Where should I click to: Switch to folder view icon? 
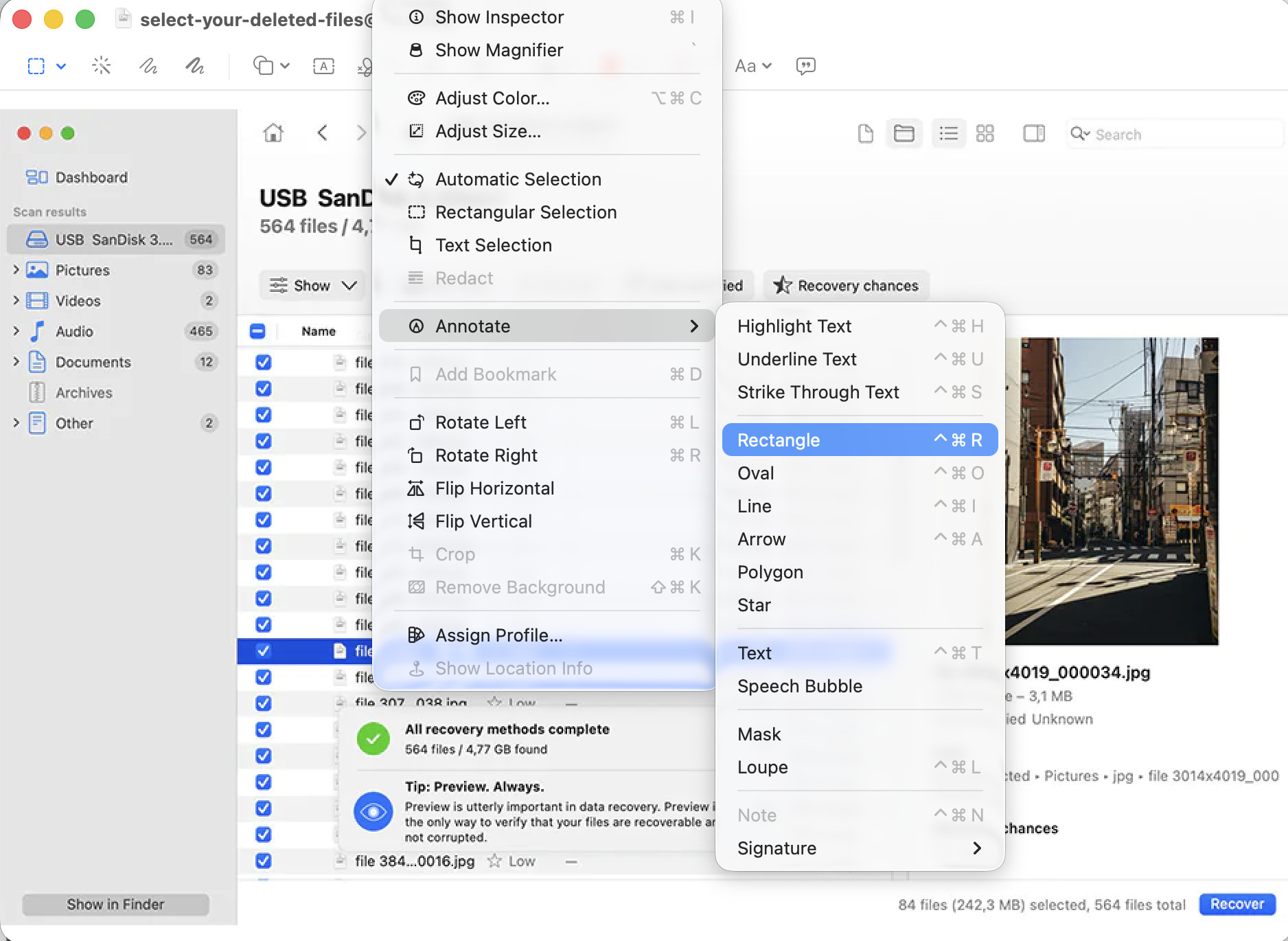[904, 133]
